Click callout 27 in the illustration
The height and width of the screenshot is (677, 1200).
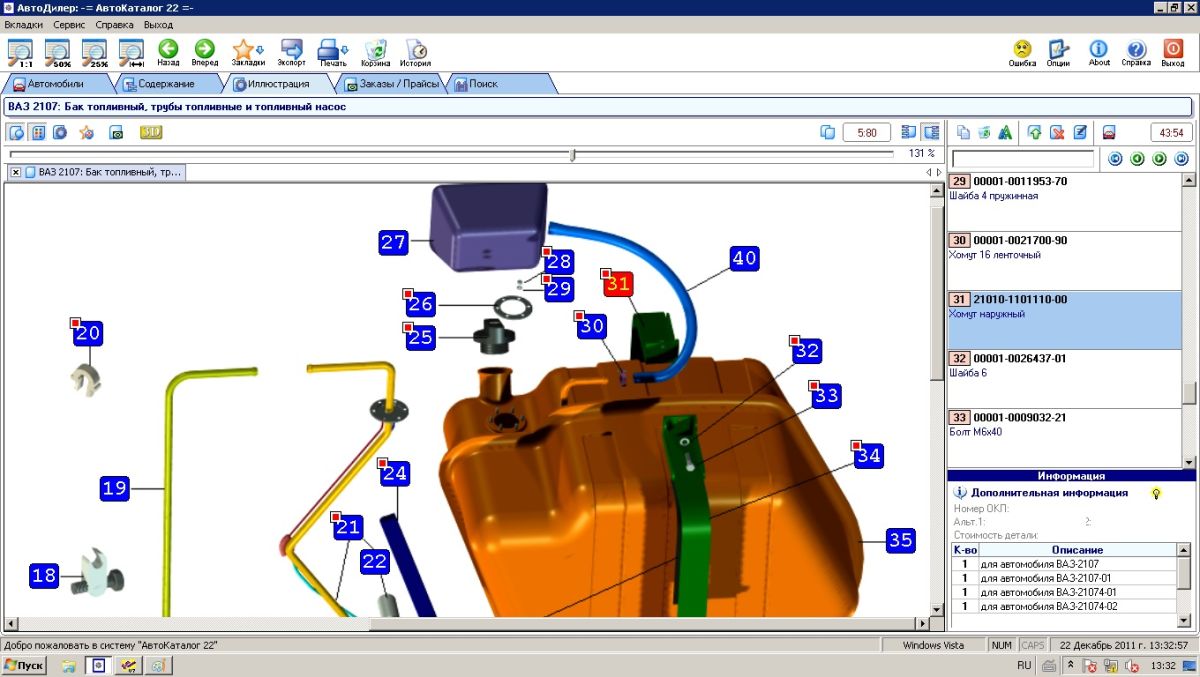[393, 242]
